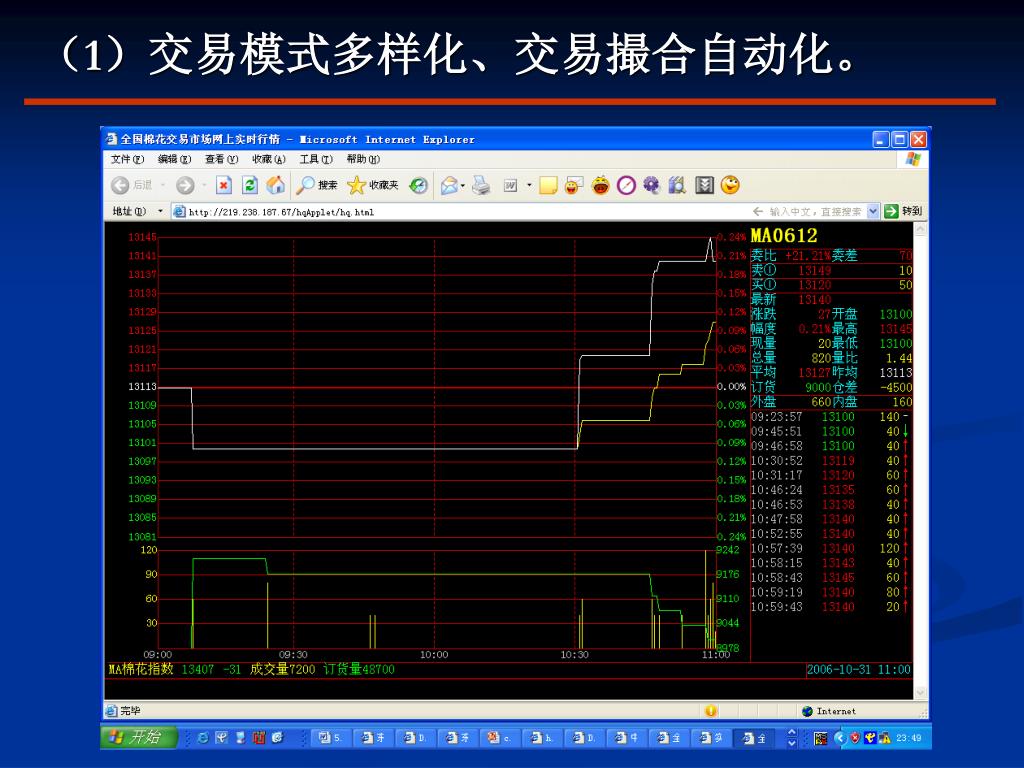Screen dimensions: 1024x768
Task: Open the 帮助(H) menu
Action: (363, 159)
